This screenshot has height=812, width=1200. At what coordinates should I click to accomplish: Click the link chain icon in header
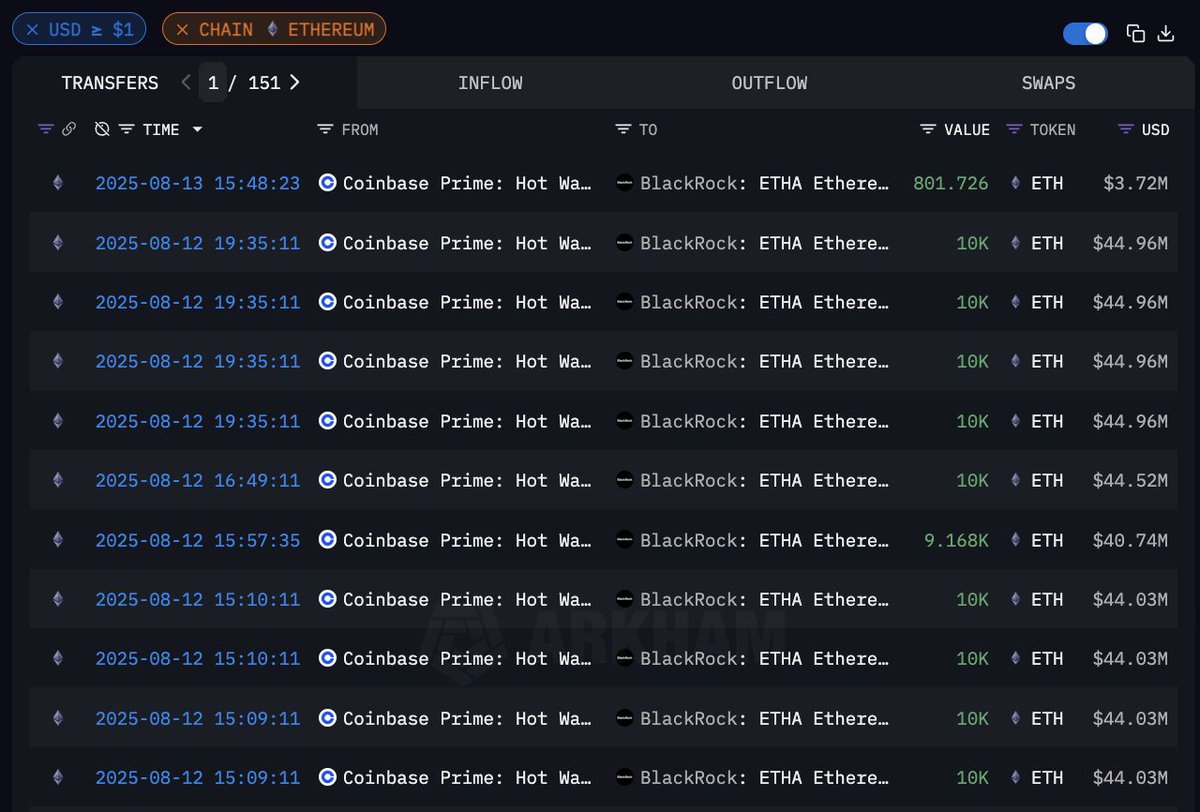click(x=69, y=129)
